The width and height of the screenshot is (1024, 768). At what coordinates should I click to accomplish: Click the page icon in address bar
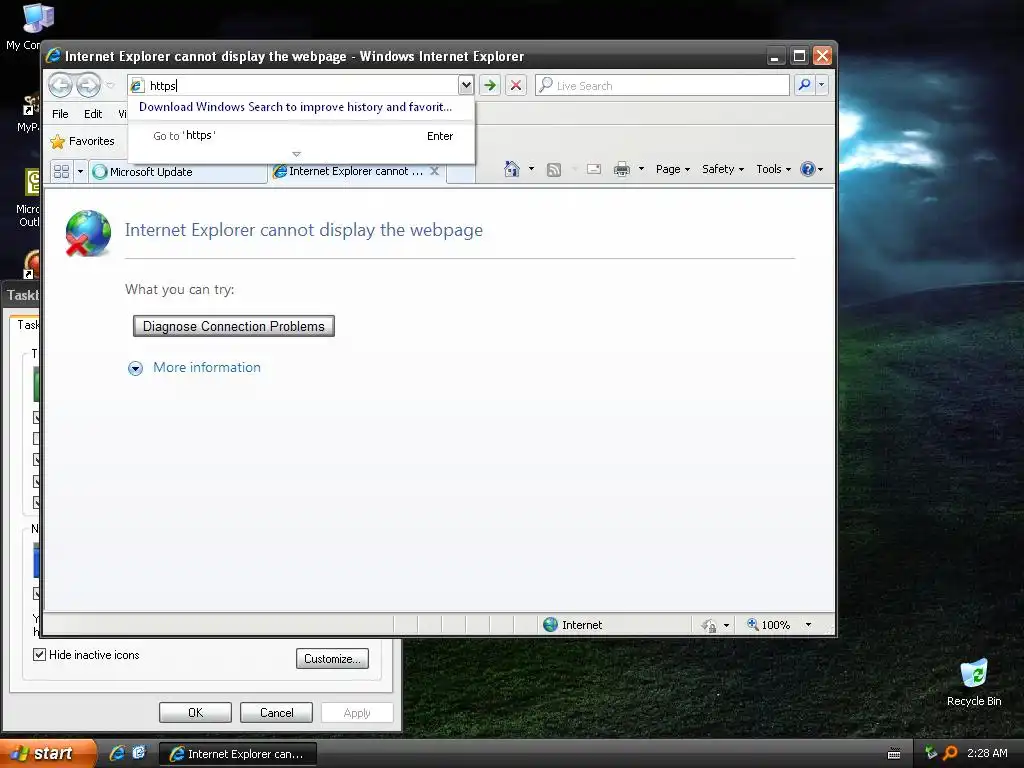click(x=136, y=86)
